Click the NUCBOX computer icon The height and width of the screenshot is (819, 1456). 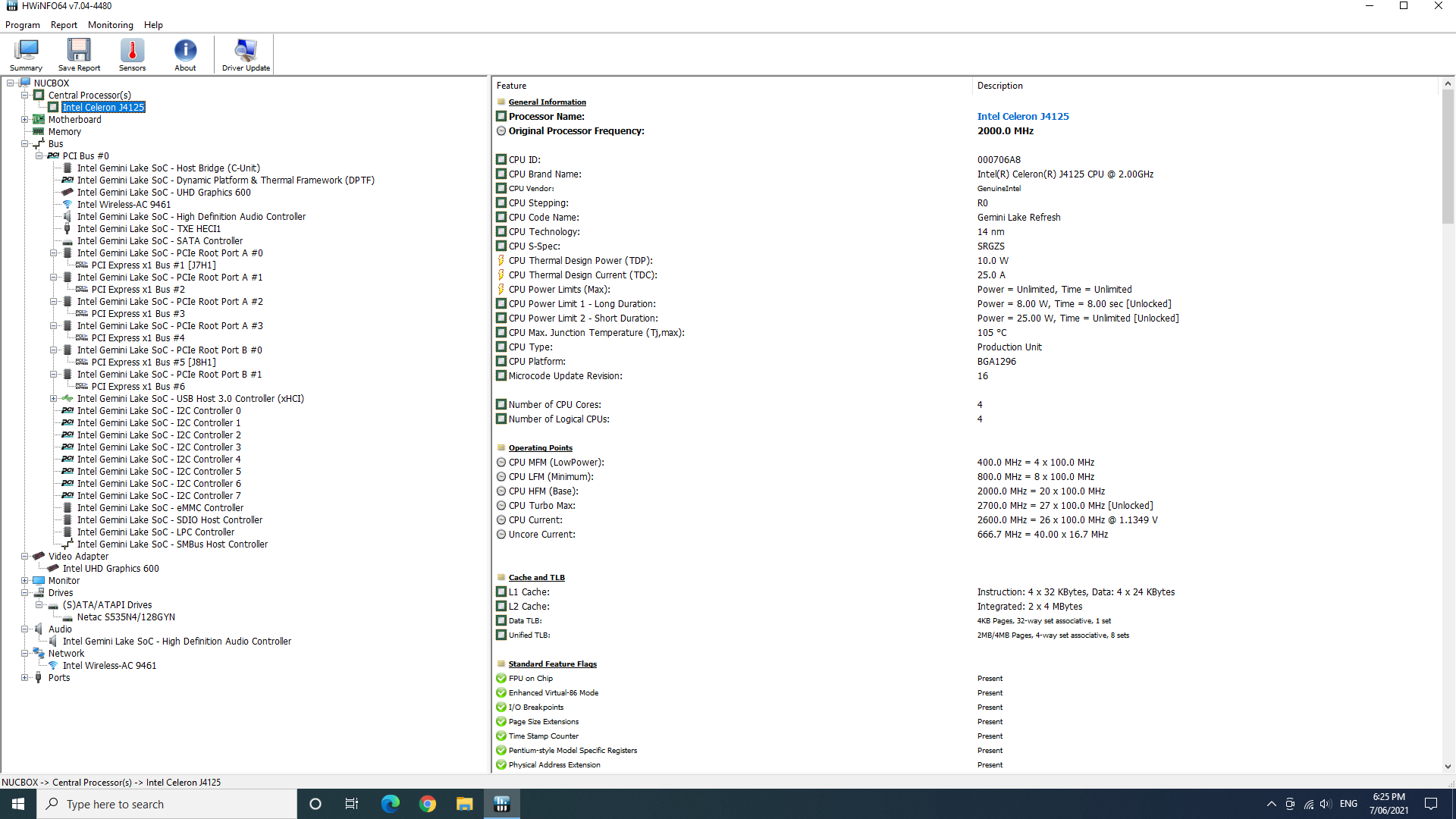(x=24, y=83)
